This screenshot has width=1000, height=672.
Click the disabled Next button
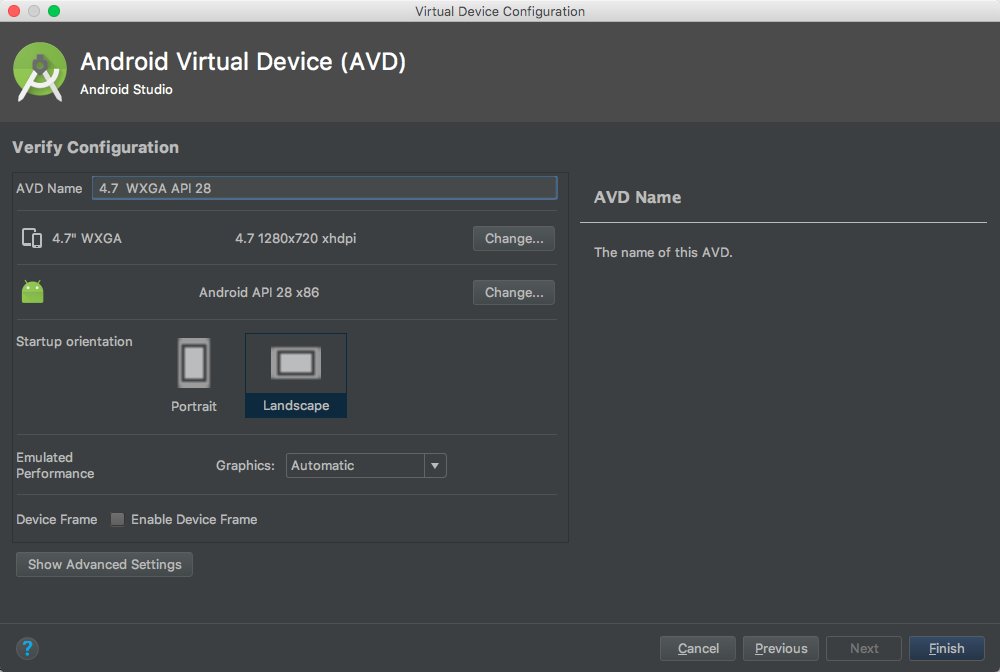864,648
